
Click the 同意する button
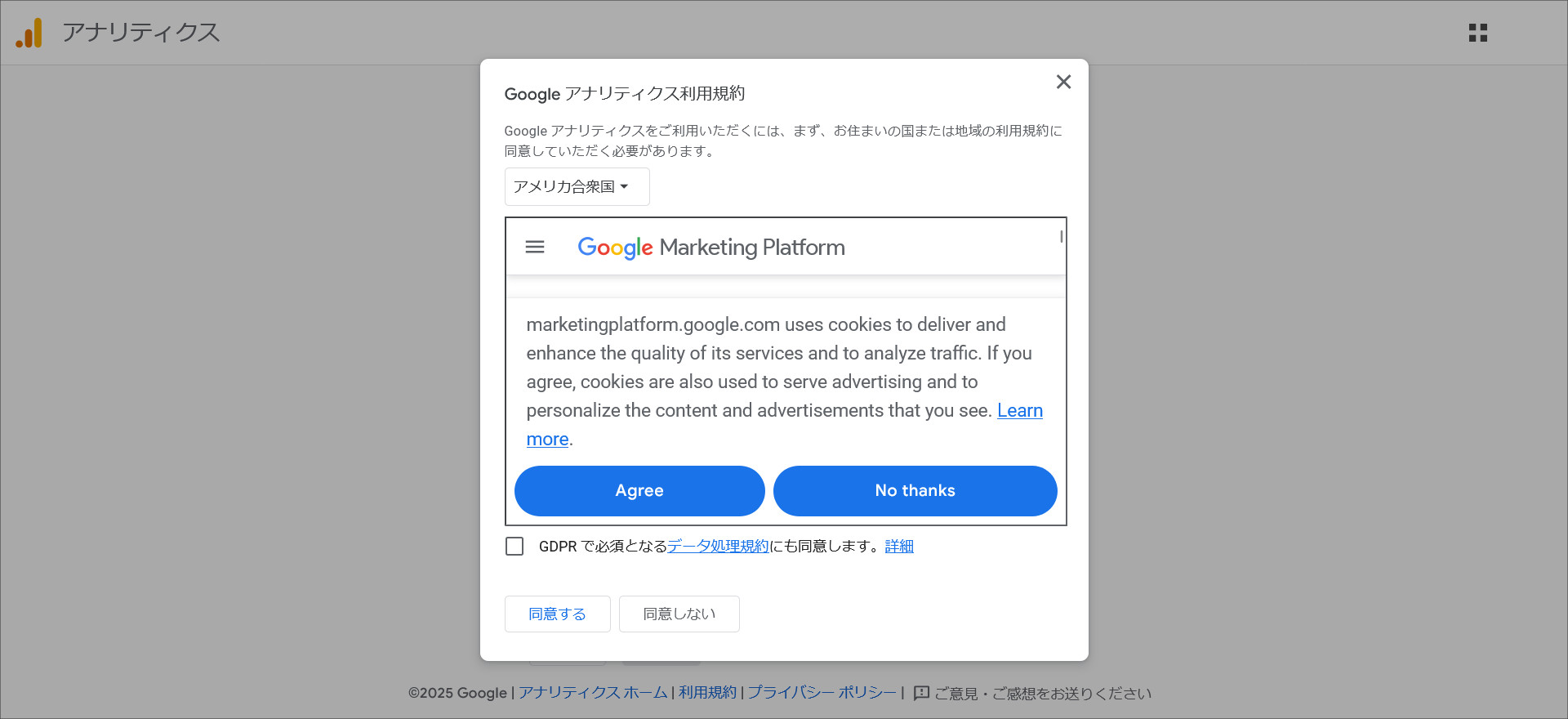coord(557,614)
